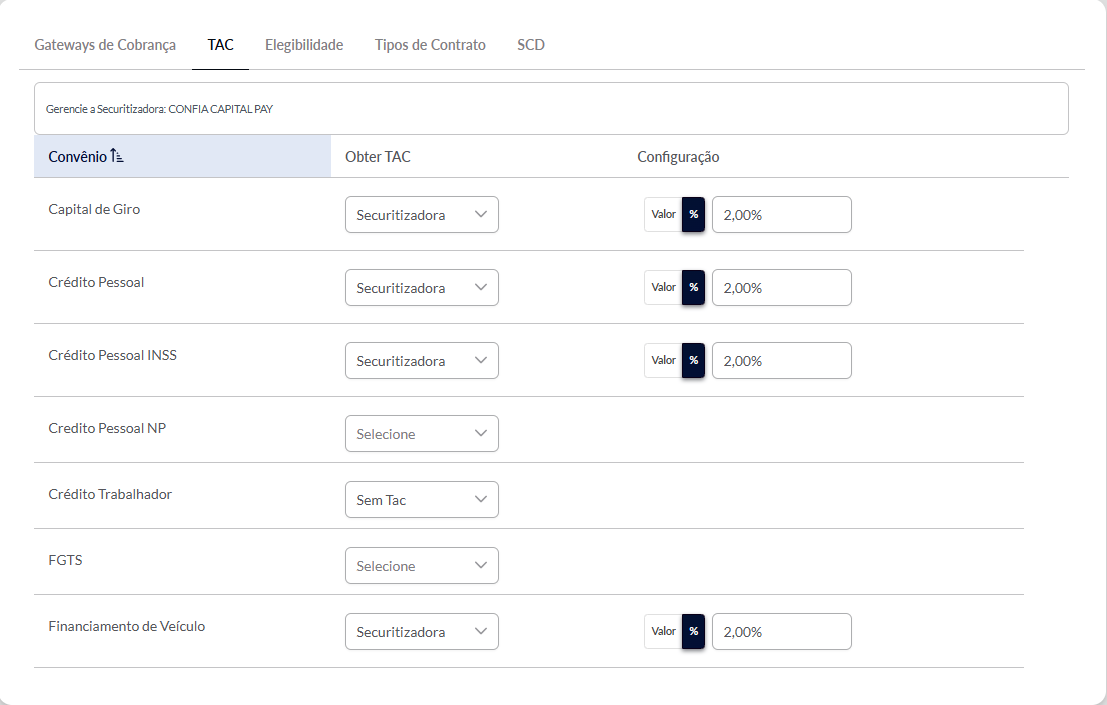Screen dimensions: 1107x705
Task: Expand Selecione dropdown for Credito Pessoal NP
Action: 421,433
